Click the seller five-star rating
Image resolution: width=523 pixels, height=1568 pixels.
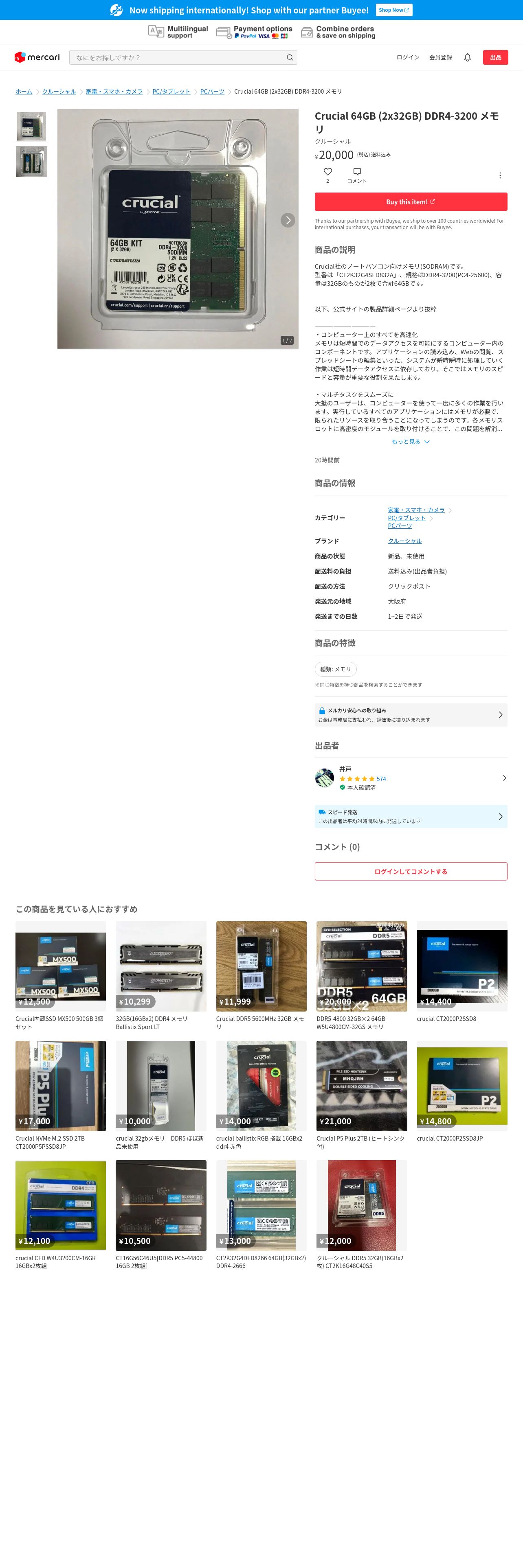pyautogui.click(x=357, y=779)
